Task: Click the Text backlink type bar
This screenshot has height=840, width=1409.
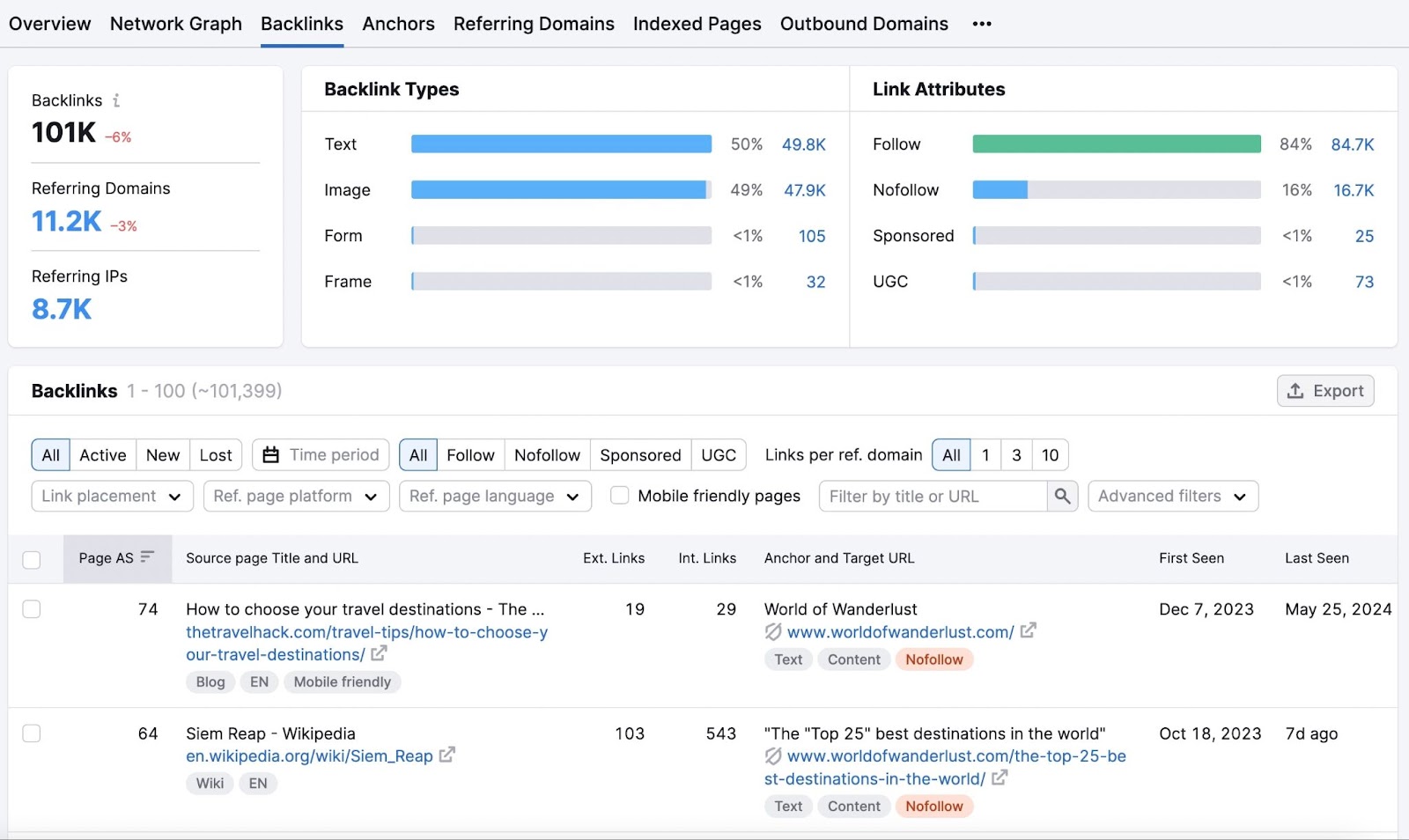Action: pos(561,144)
